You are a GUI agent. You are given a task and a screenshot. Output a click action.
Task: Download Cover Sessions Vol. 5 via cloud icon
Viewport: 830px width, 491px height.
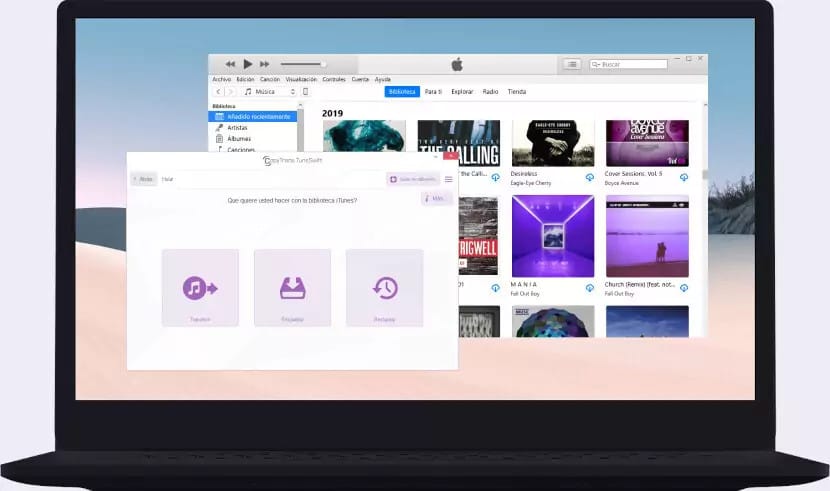click(x=684, y=177)
